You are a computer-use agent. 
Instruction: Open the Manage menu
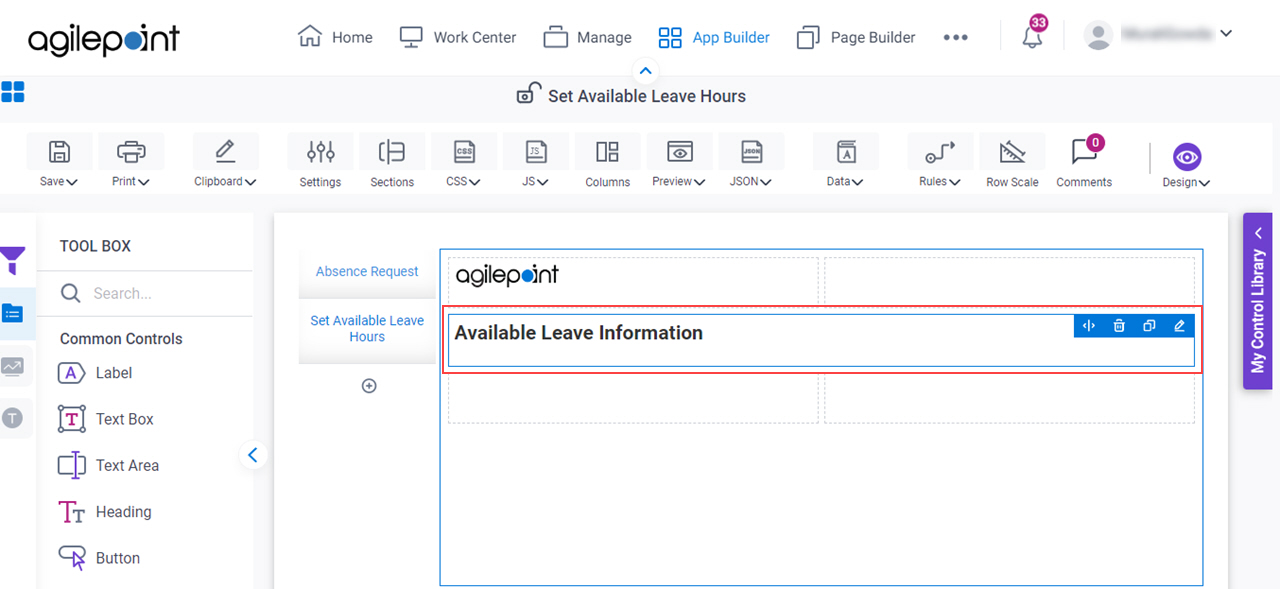(x=587, y=37)
